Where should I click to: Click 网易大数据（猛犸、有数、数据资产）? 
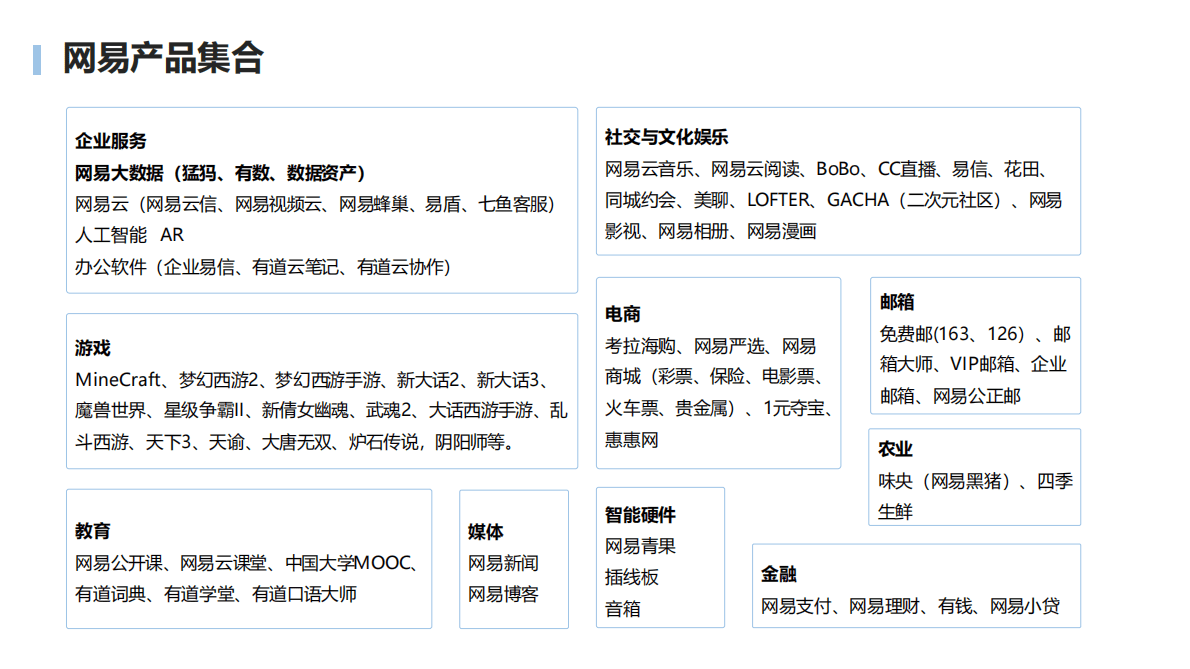click(220, 172)
